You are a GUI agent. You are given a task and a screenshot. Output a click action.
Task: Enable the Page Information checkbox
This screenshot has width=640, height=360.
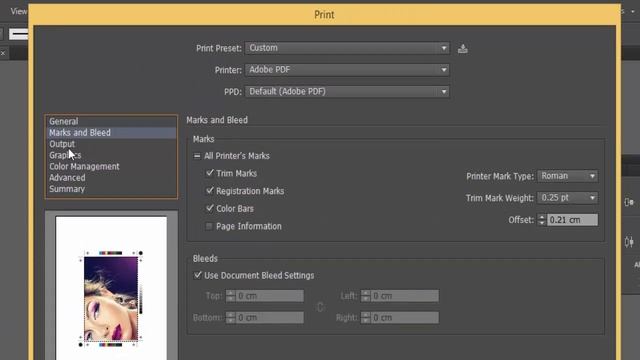pos(209,226)
